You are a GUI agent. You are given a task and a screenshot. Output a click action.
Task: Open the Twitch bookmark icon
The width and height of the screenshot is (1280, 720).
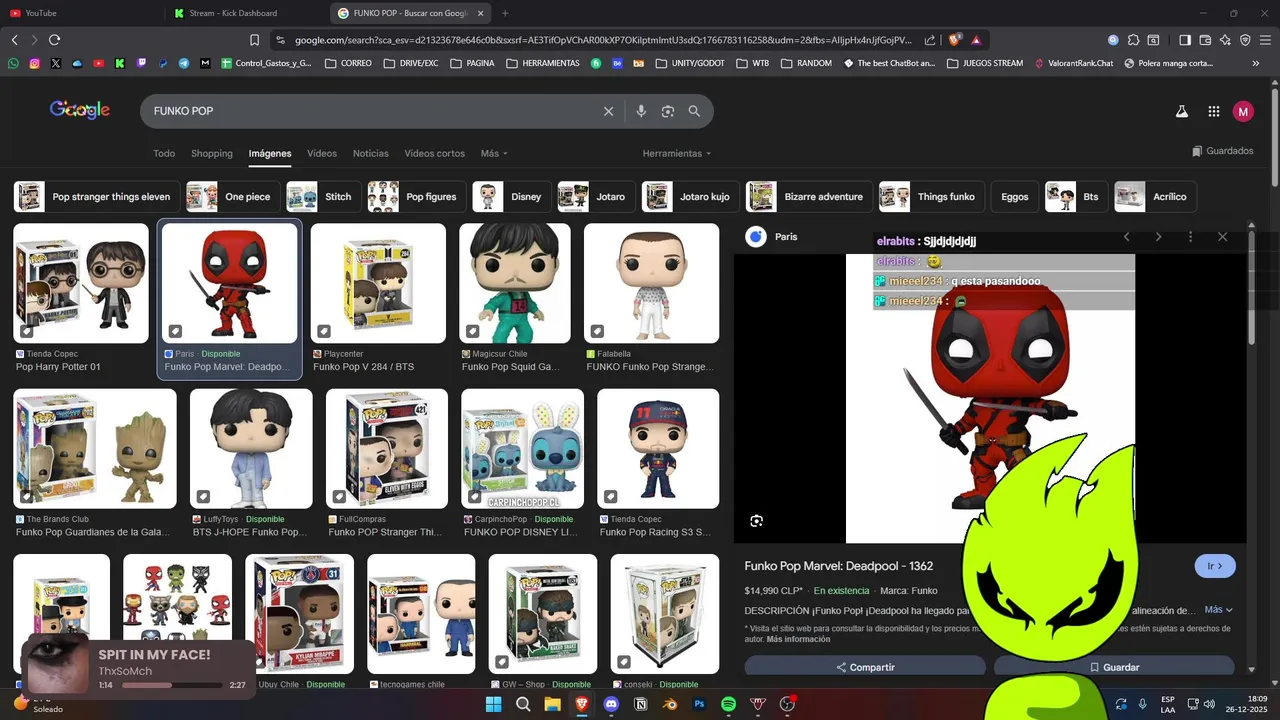[141, 63]
